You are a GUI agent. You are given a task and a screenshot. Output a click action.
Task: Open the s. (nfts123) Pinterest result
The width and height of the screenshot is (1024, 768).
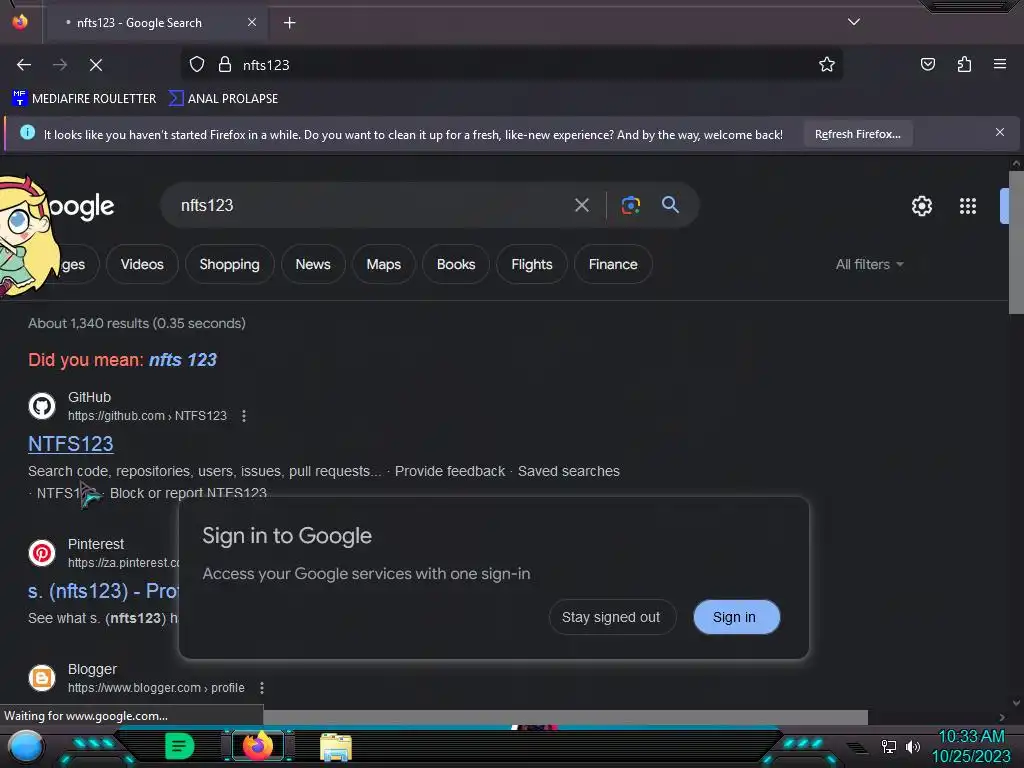(103, 591)
